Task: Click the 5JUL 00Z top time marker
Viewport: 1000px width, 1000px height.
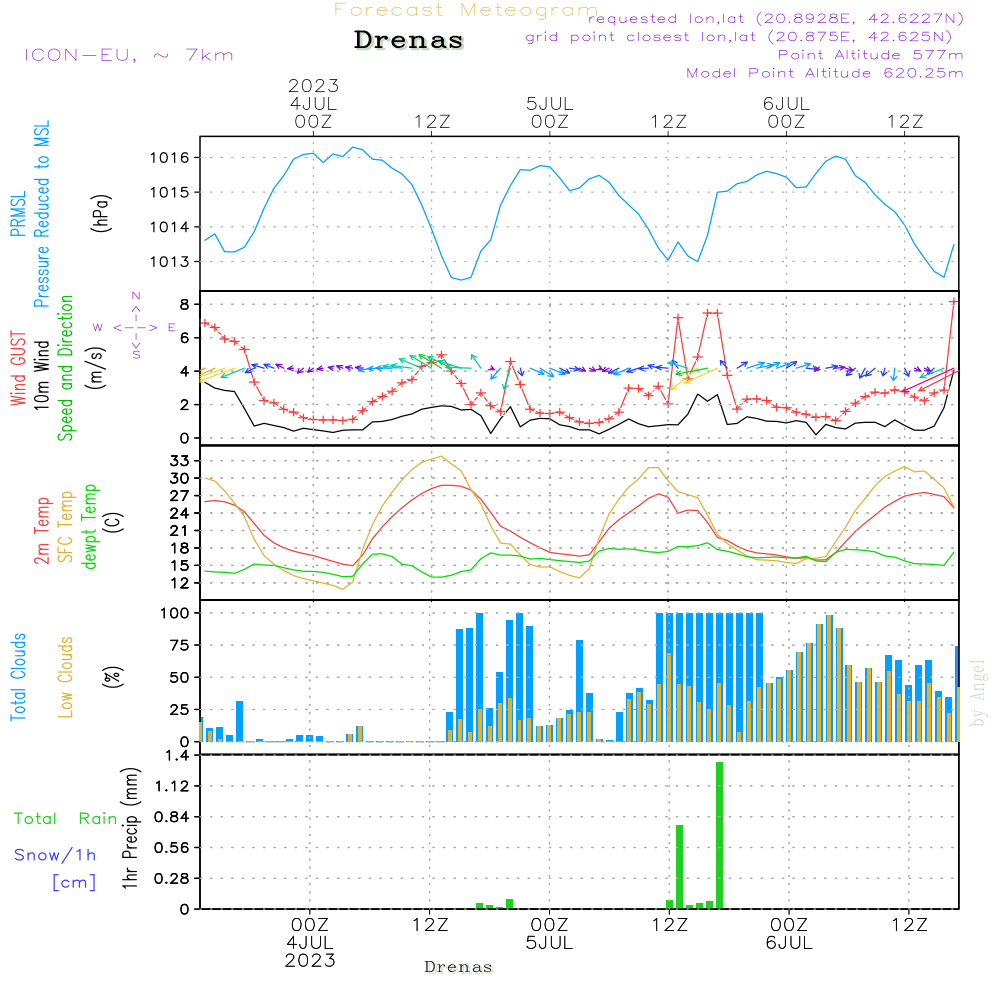Action: pyautogui.click(x=549, y=112)
